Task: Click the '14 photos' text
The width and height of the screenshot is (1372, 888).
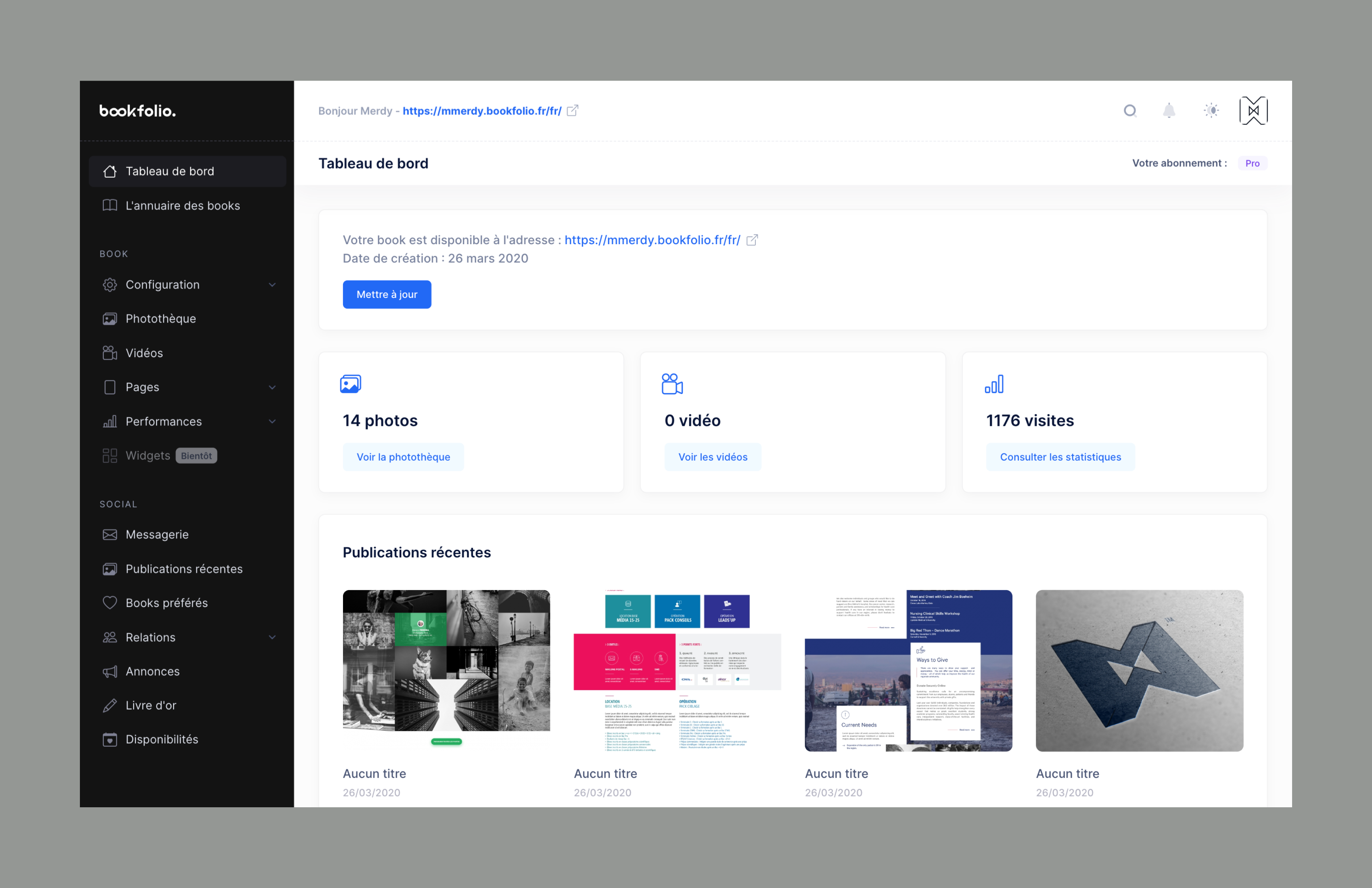Action: [x=380, y=421]
